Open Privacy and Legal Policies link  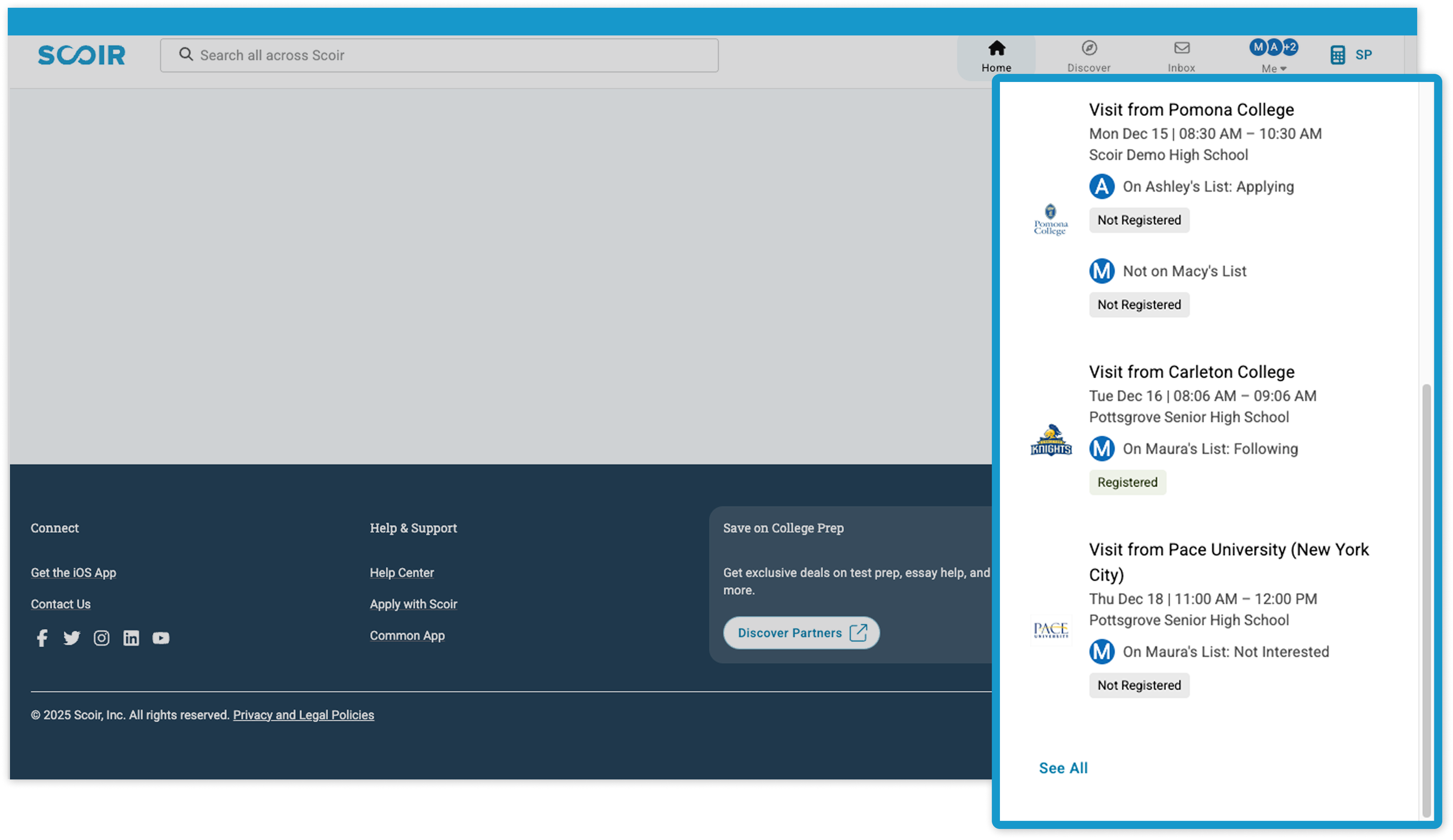coord(303,714)
